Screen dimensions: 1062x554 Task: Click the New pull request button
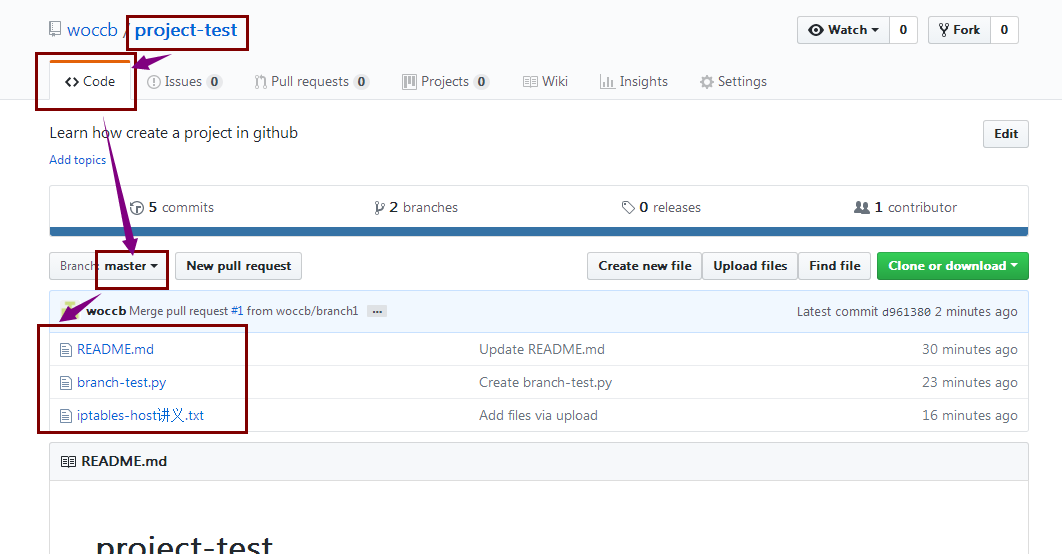[x=238, y=266]
